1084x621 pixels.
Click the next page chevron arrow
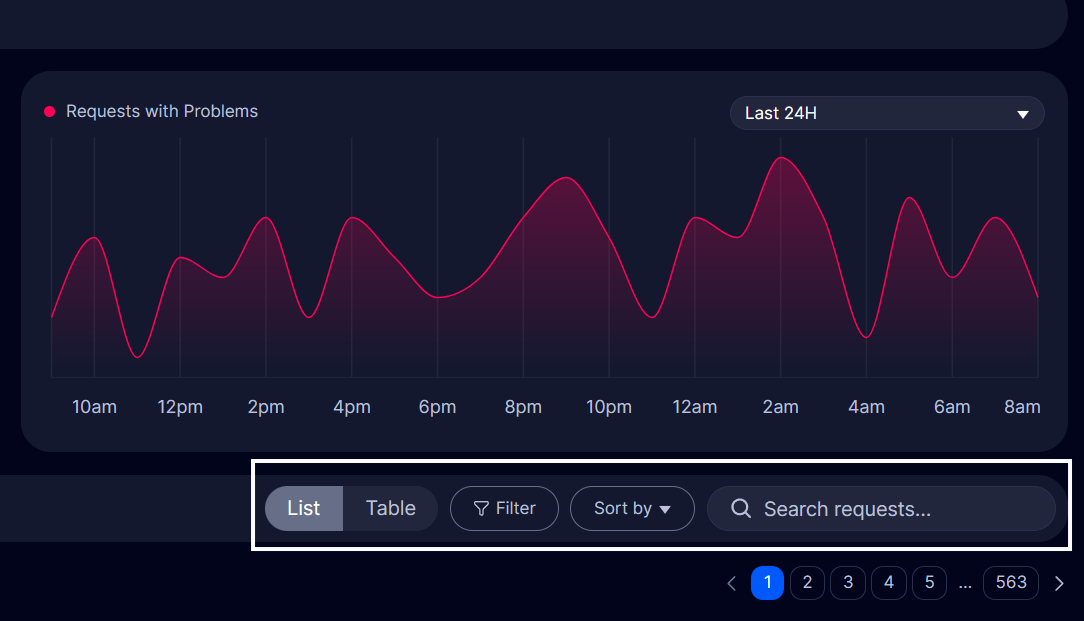(x=1060, y=583)
